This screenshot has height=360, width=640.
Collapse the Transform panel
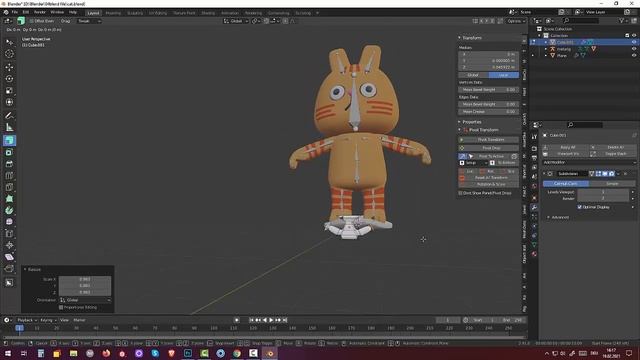tap(460, 38)
